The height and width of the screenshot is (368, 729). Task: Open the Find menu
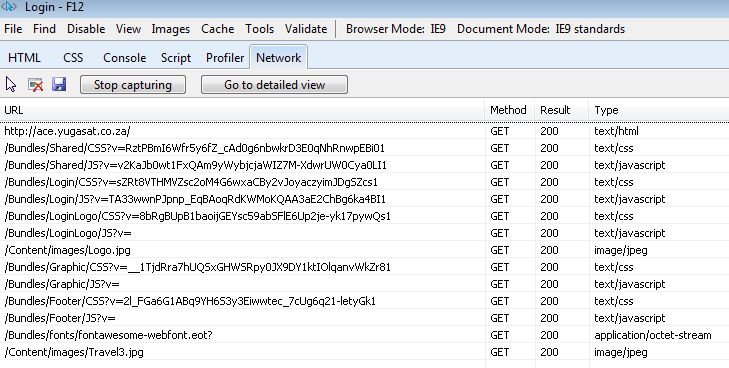coord(44,29)
